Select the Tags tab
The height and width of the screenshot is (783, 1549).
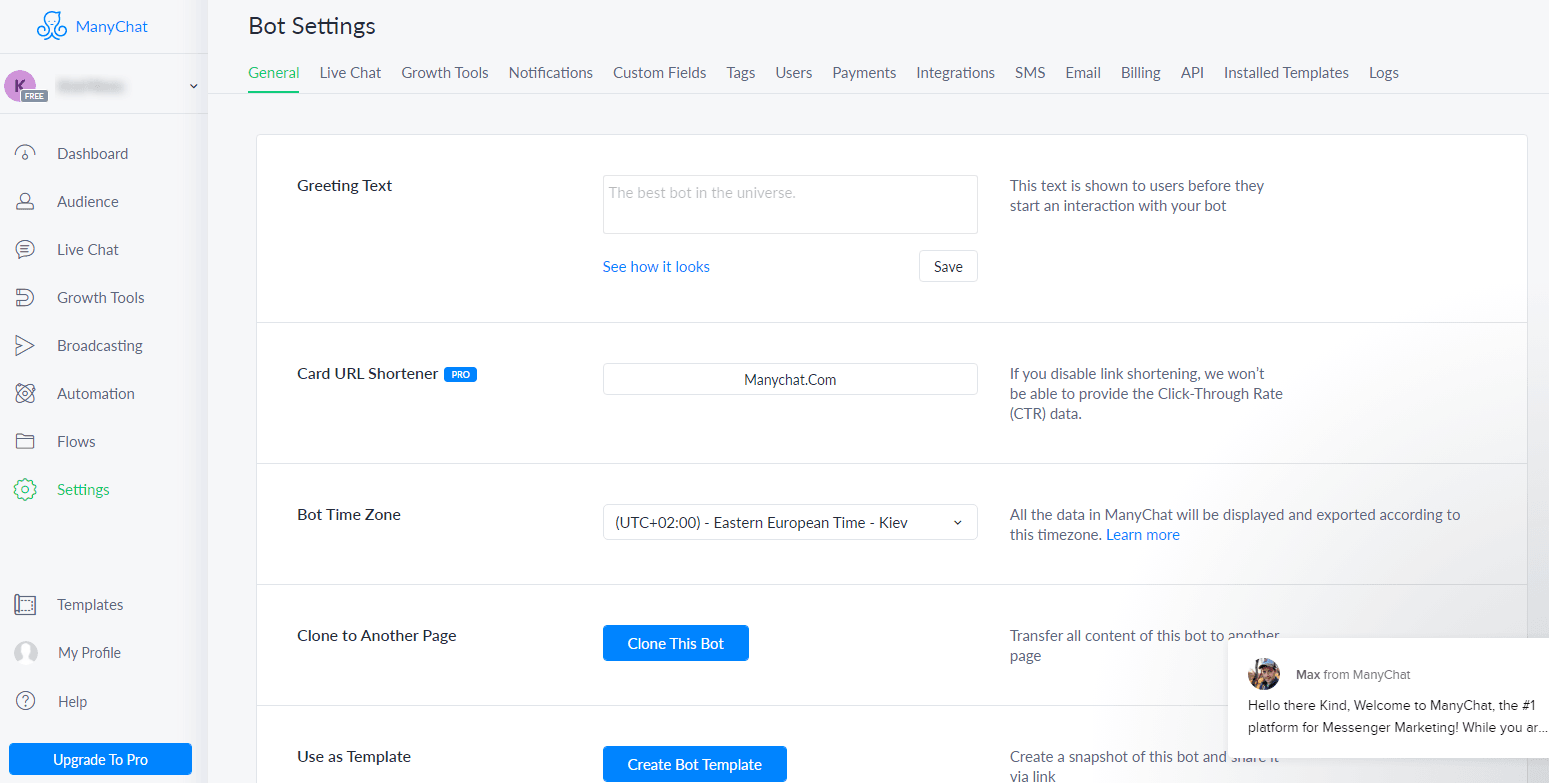[x=741, y=73]
